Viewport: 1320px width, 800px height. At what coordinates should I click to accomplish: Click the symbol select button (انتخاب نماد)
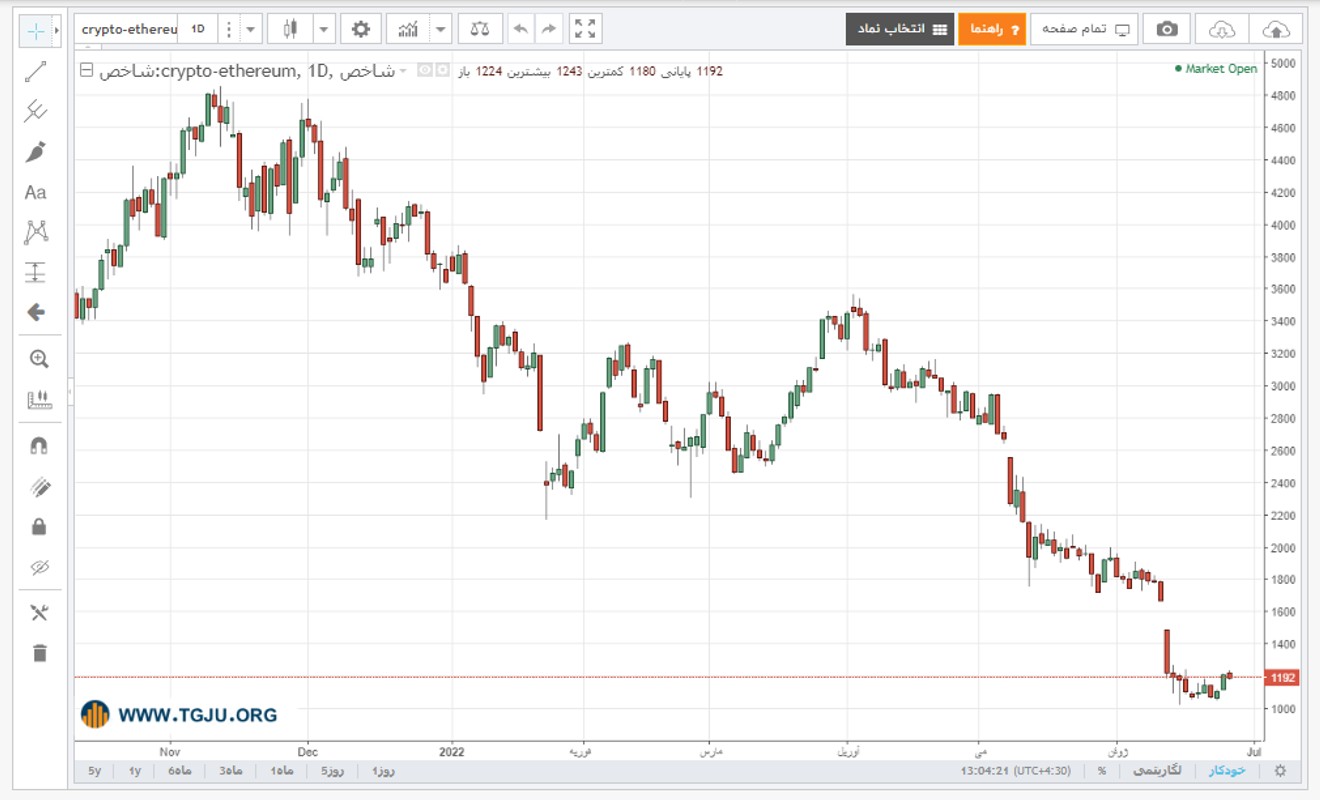[x=899, y=29]
